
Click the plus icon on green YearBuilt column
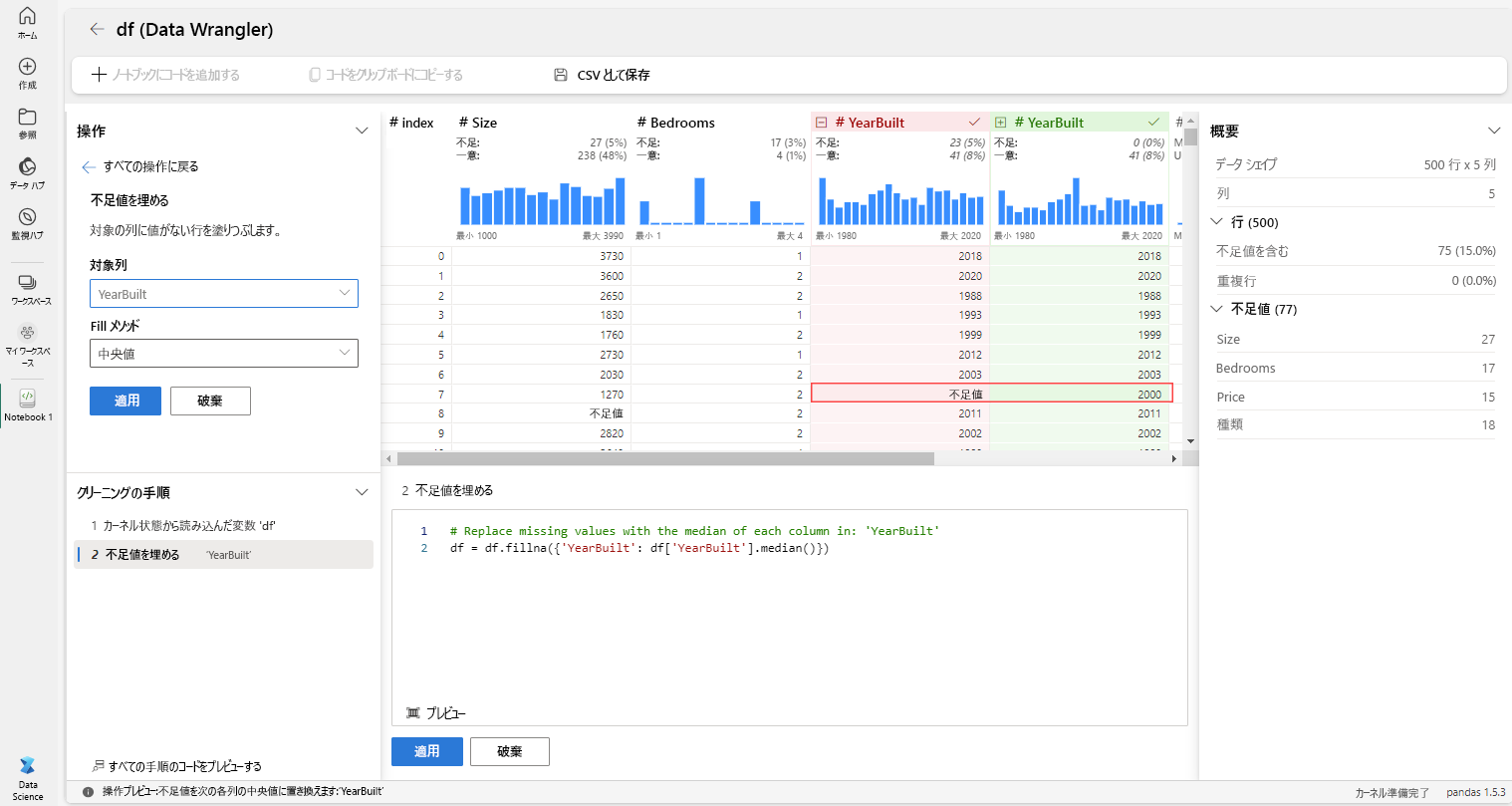(1001, 123)
